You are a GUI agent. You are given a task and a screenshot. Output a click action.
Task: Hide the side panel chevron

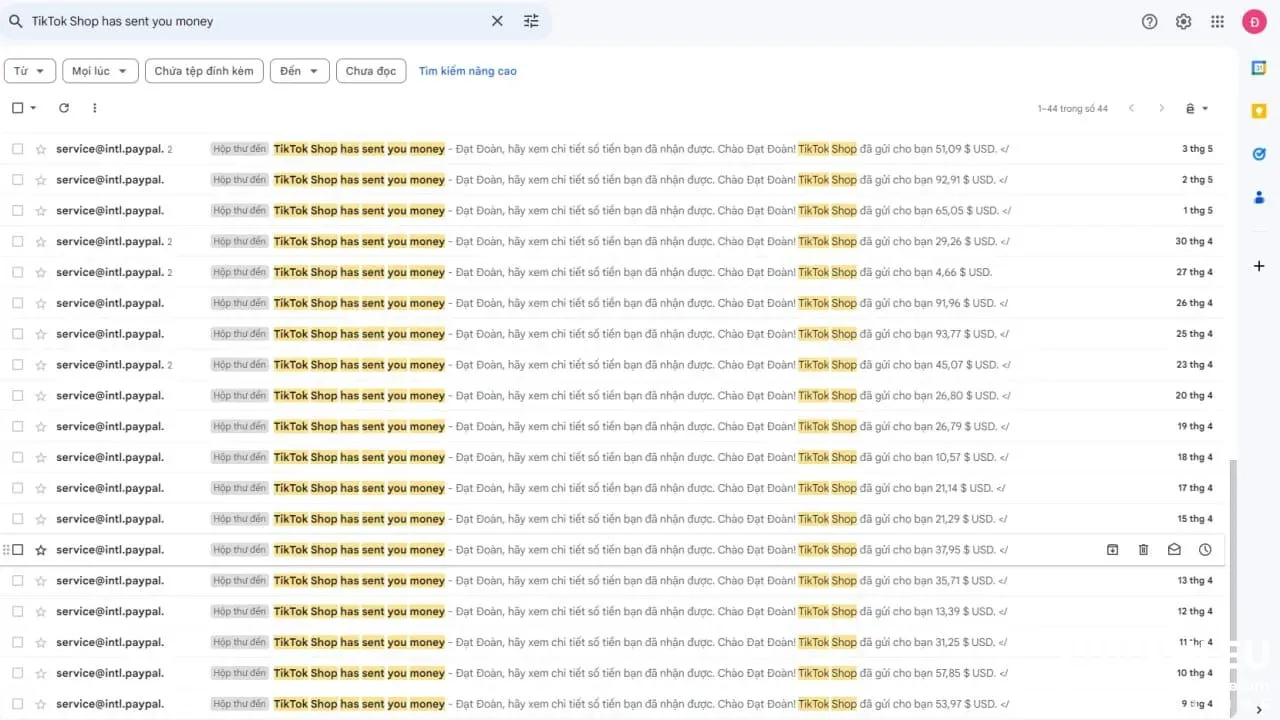[1259, 710]
